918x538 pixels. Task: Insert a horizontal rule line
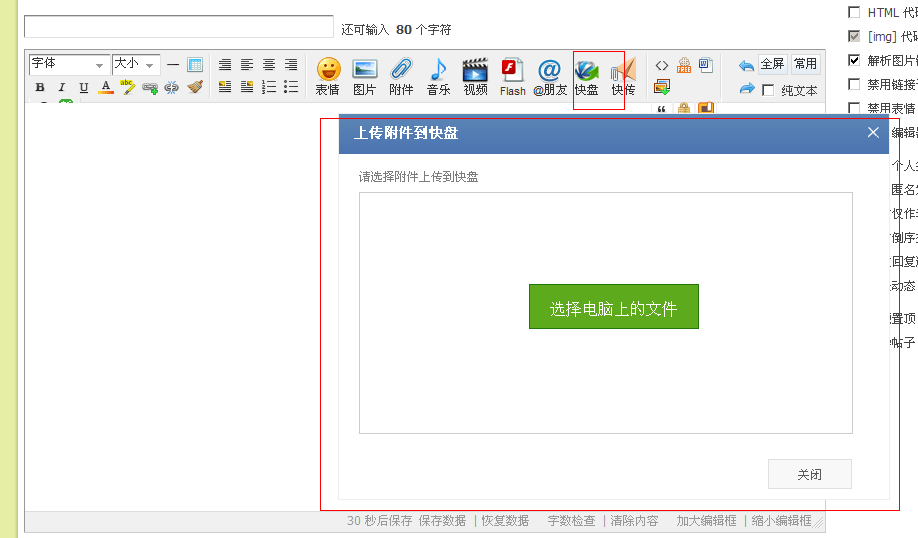173,64
